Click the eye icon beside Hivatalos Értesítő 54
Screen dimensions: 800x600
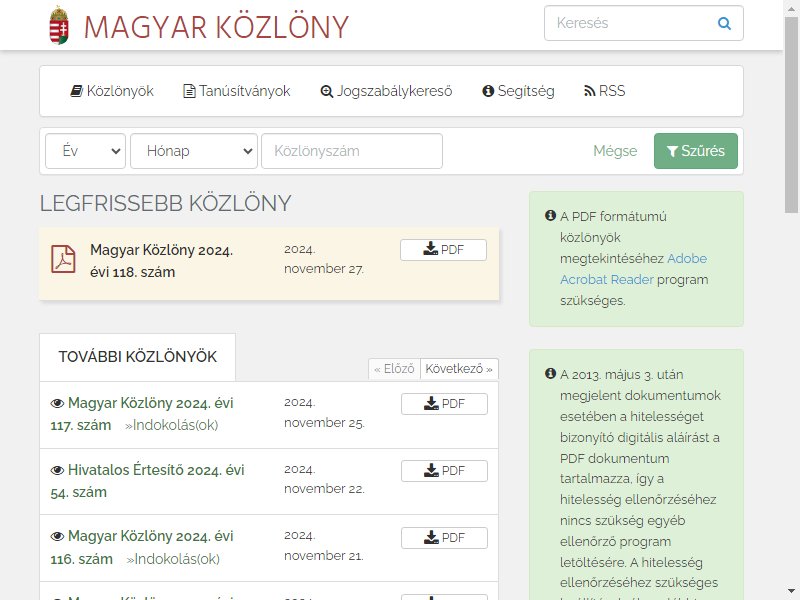57,470
